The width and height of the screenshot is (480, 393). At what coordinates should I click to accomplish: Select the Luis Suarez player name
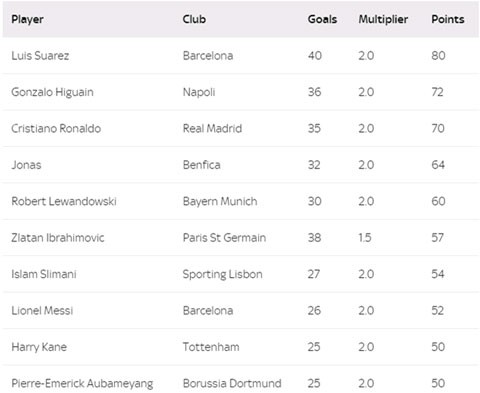coord(40,55)
